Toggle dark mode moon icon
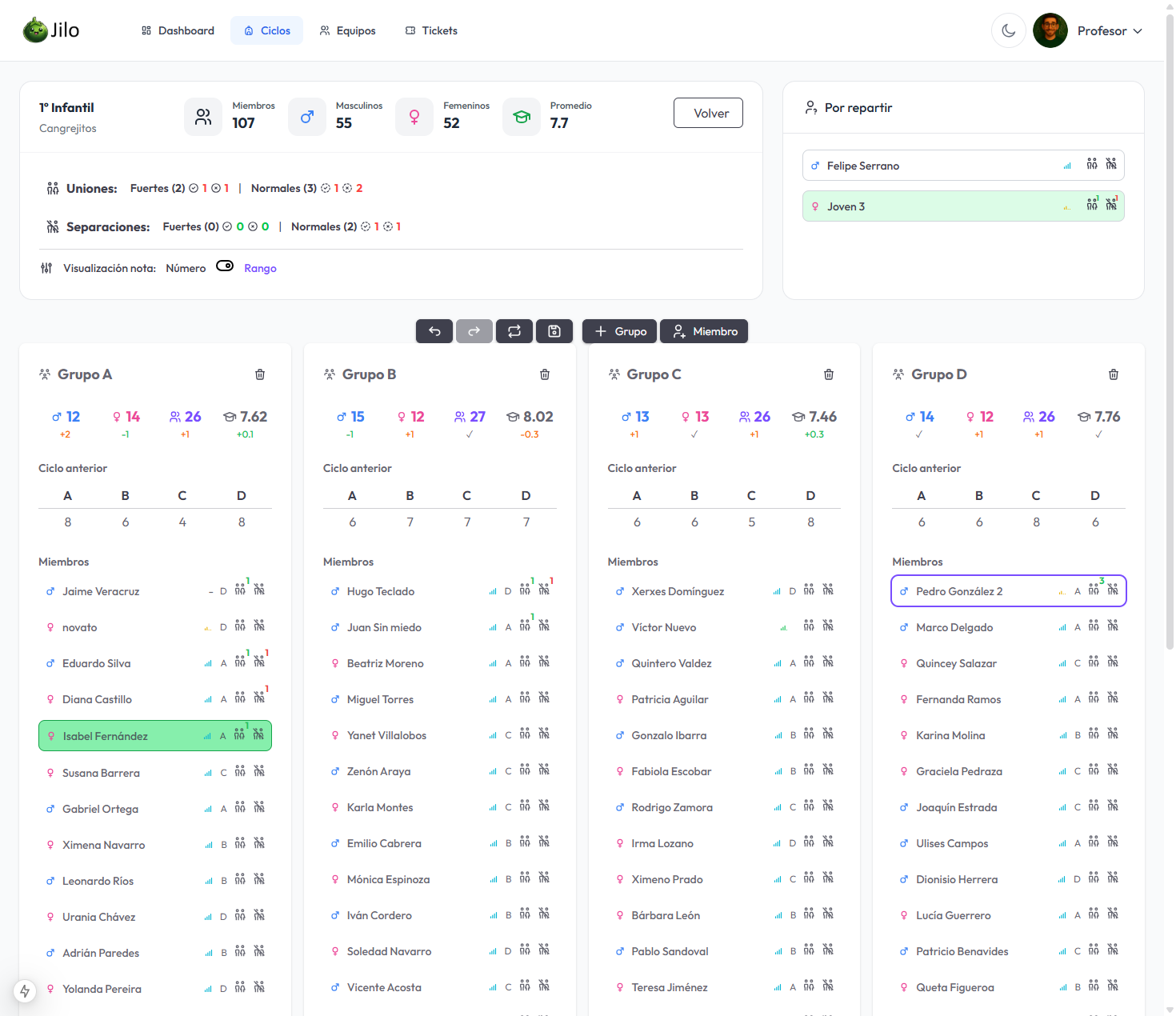 pos(1008,30)
